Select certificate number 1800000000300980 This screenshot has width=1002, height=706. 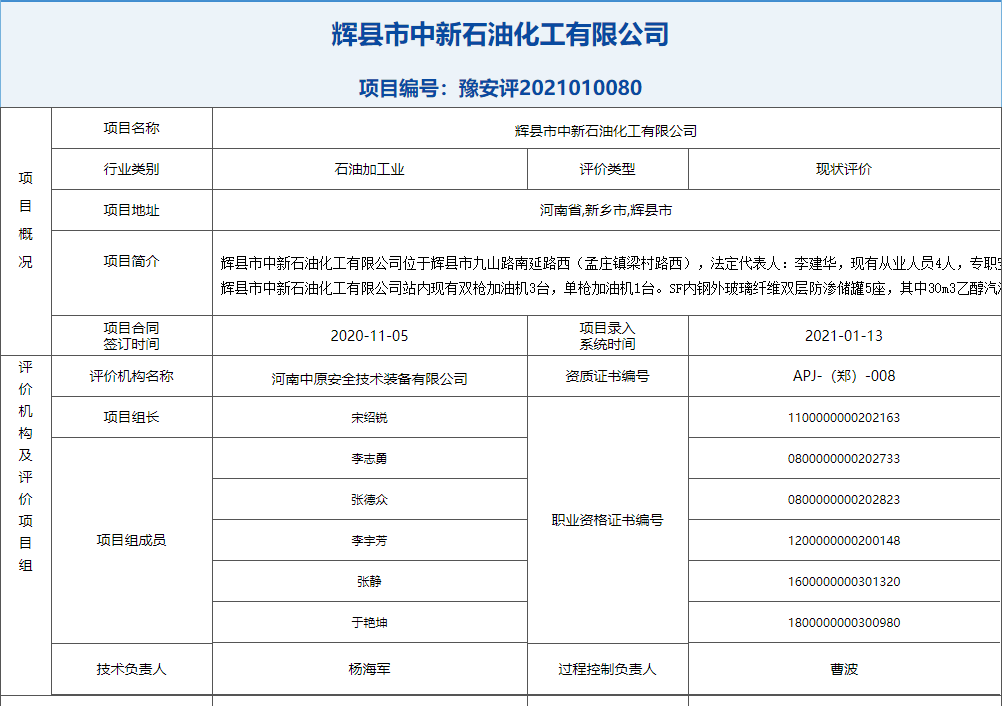[844, 622]
